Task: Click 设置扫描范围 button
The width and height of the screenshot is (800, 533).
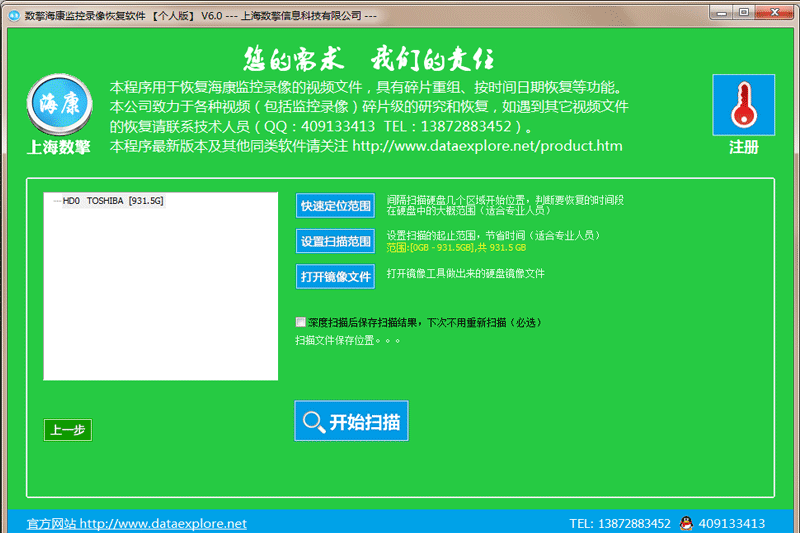Action: (335, 241)
